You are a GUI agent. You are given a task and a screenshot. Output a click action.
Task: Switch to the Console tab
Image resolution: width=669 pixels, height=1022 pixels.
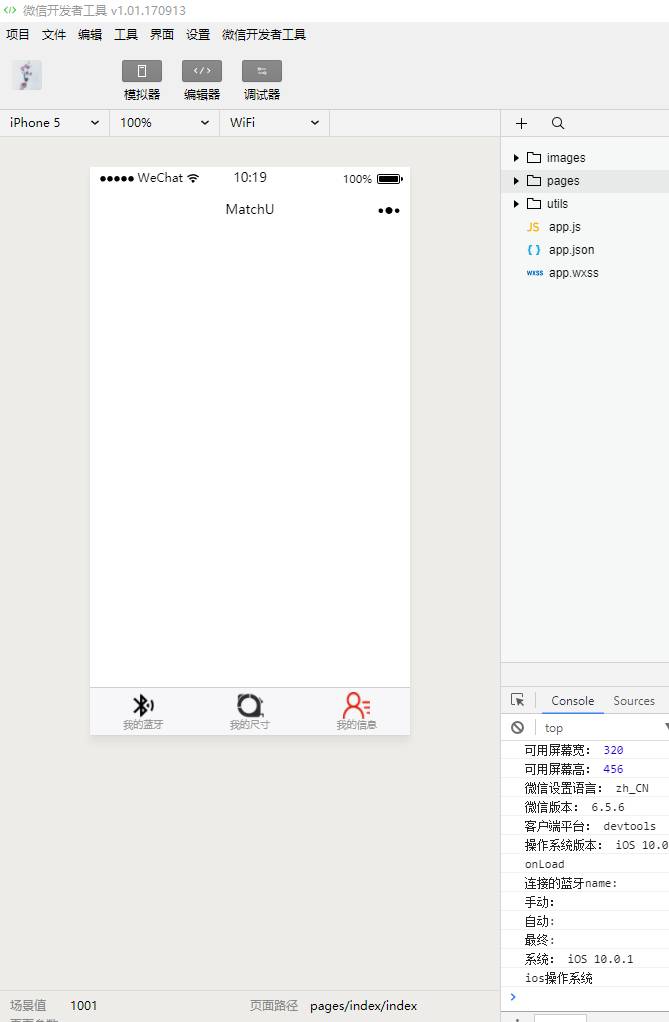572,701
